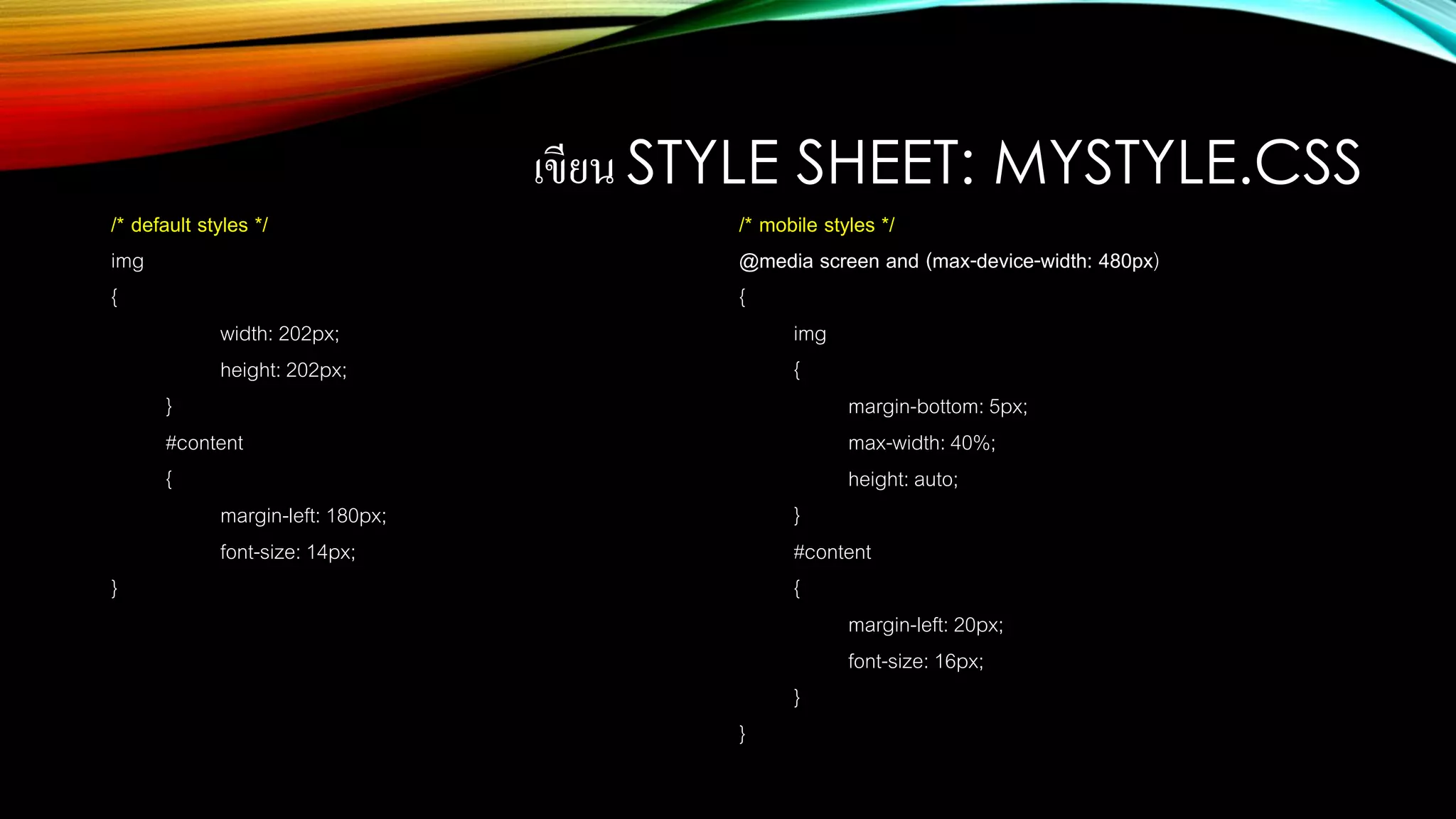
Task: Click the 'height: auto;' line
Action: tap(903, 480)
